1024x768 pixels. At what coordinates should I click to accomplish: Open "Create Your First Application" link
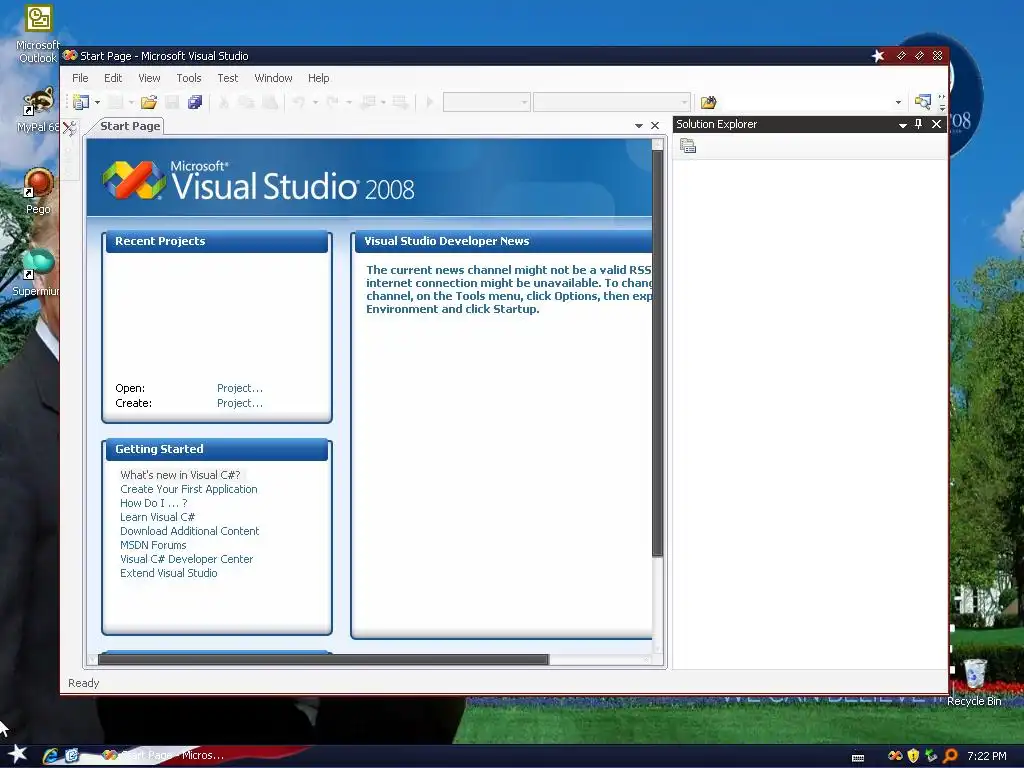coord(189,489)
